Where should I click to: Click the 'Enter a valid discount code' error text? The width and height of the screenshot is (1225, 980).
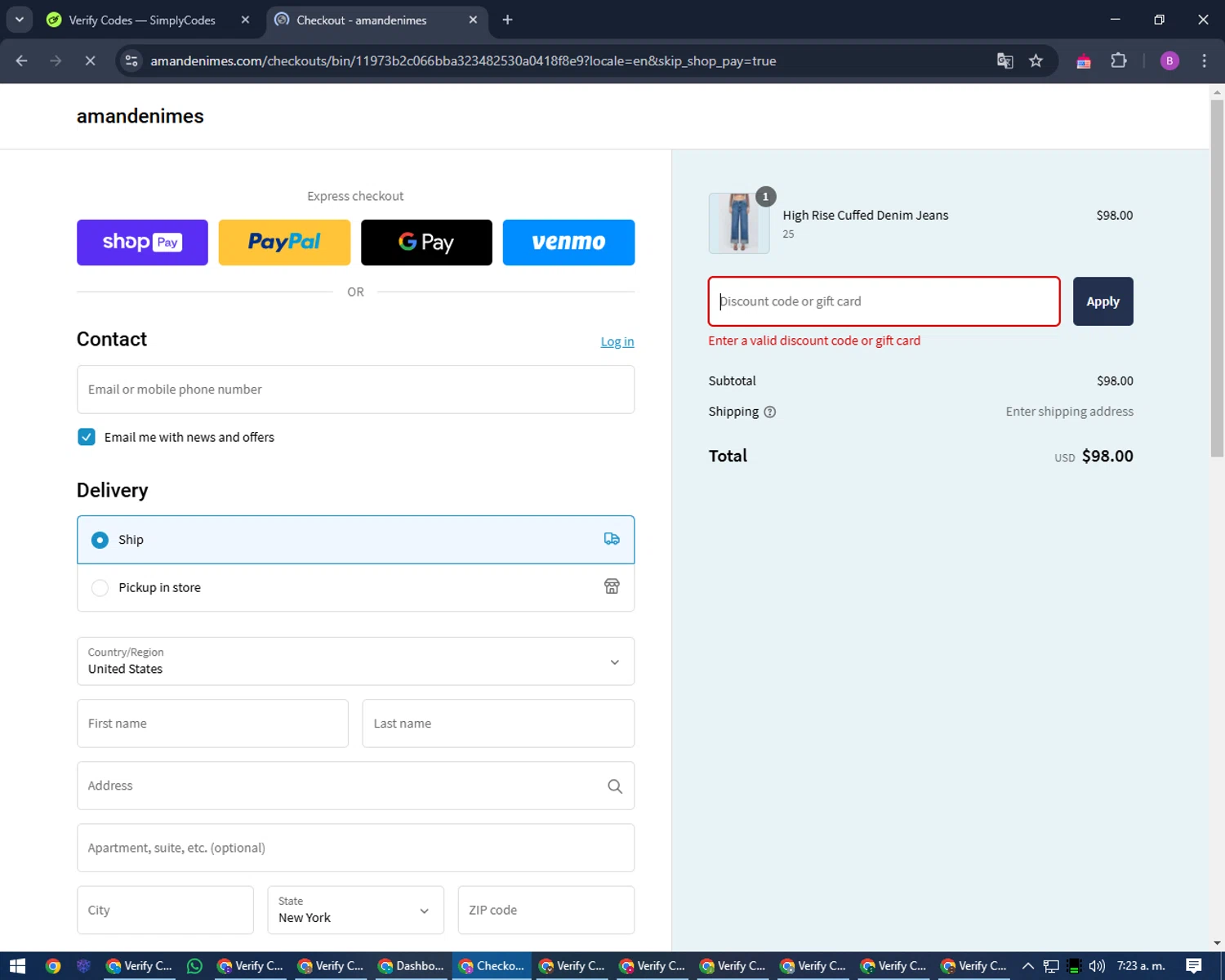point(814,341)
